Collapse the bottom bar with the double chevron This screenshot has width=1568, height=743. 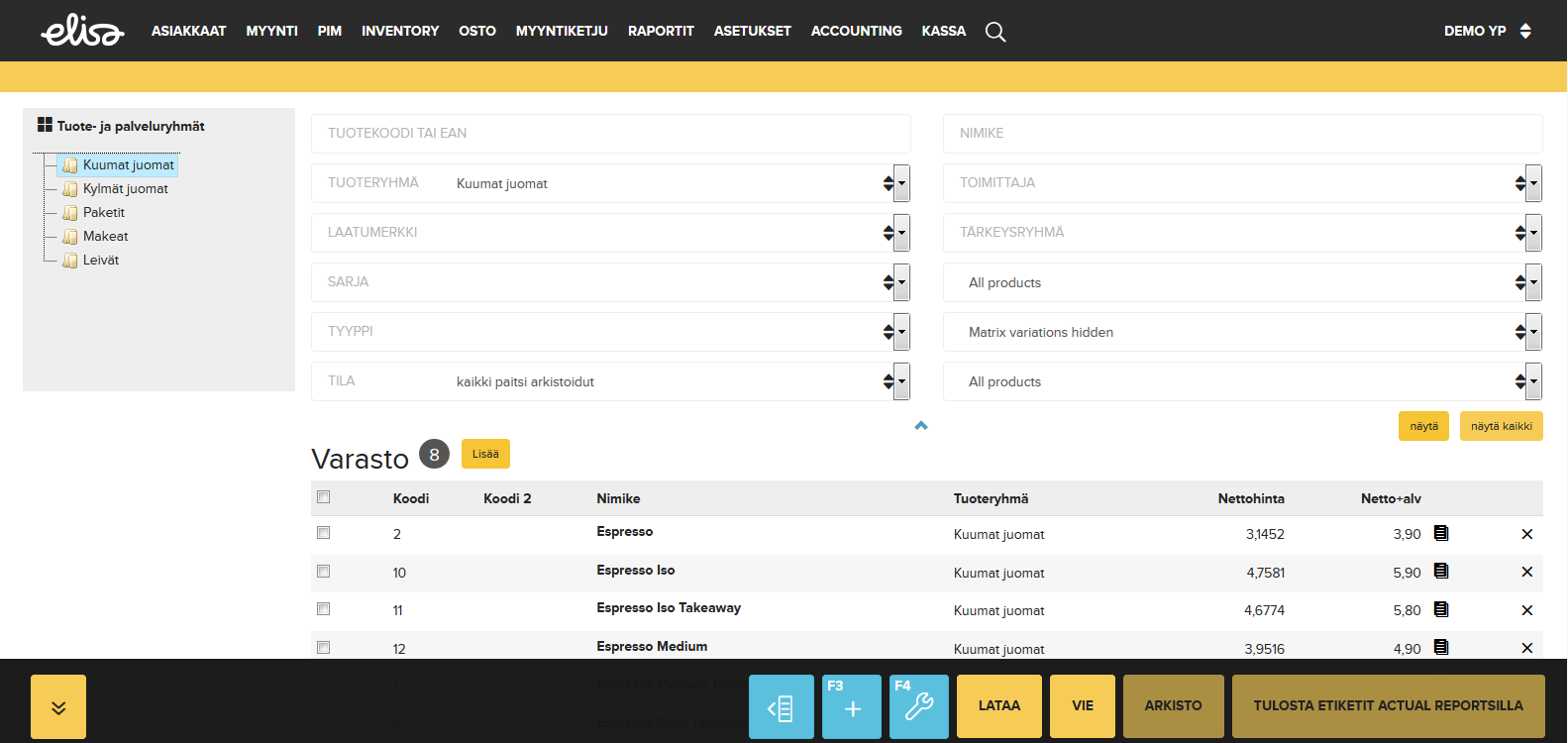tap(58, 706)
